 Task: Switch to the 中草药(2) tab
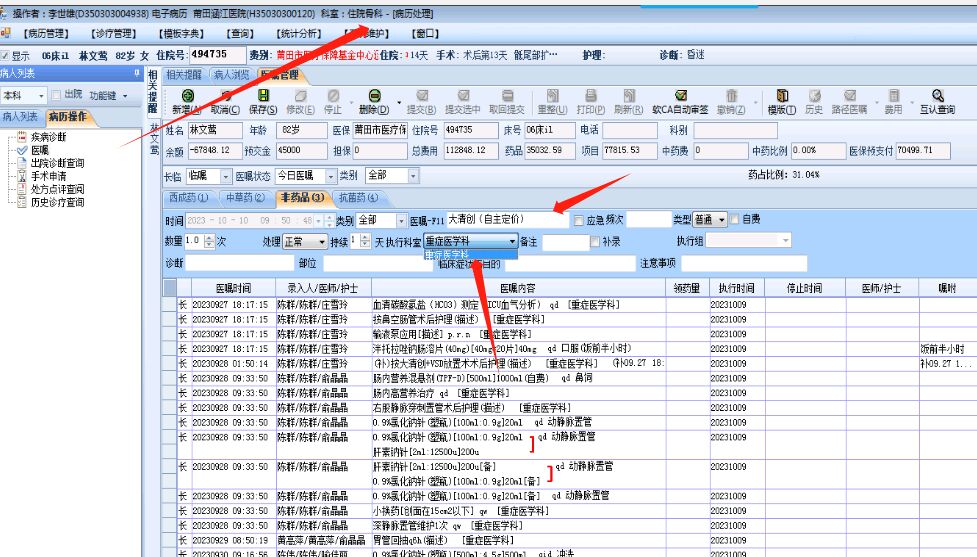pyautogui.click(x=245, y=198)
